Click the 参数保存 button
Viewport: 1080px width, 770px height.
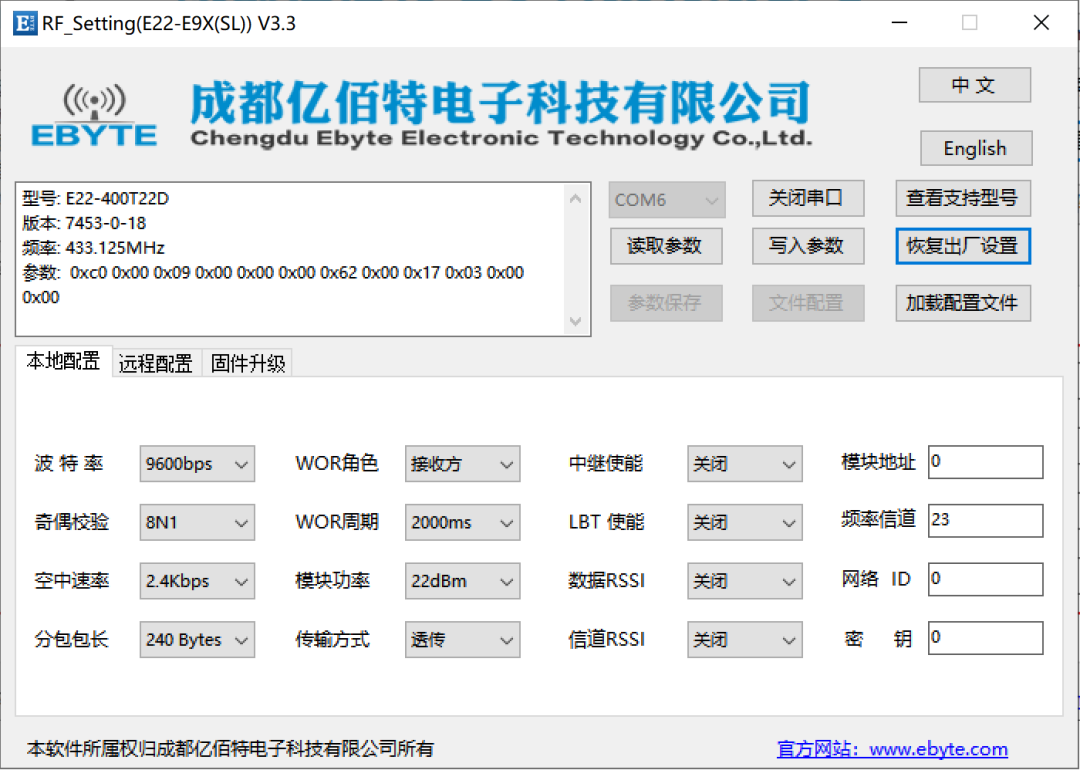(665, 303)
